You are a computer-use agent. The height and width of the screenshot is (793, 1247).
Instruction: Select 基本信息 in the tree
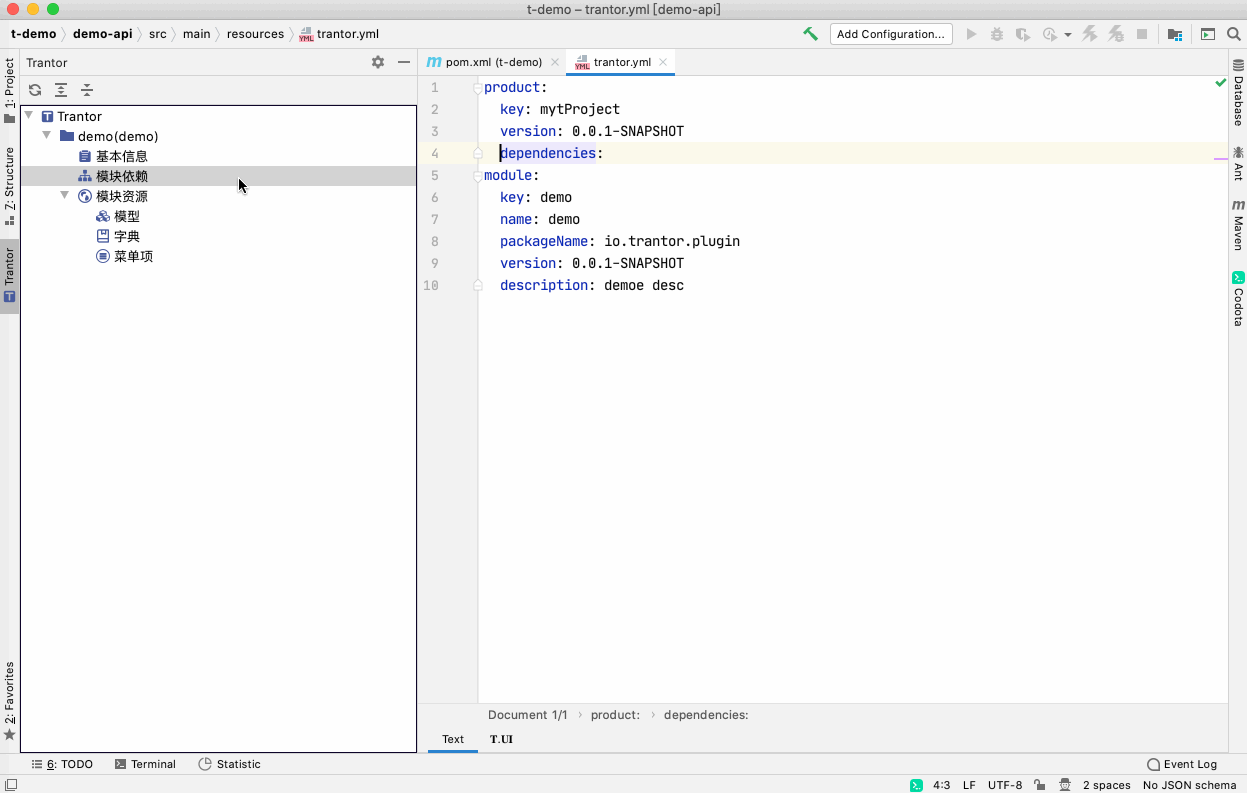click(122, 156)
